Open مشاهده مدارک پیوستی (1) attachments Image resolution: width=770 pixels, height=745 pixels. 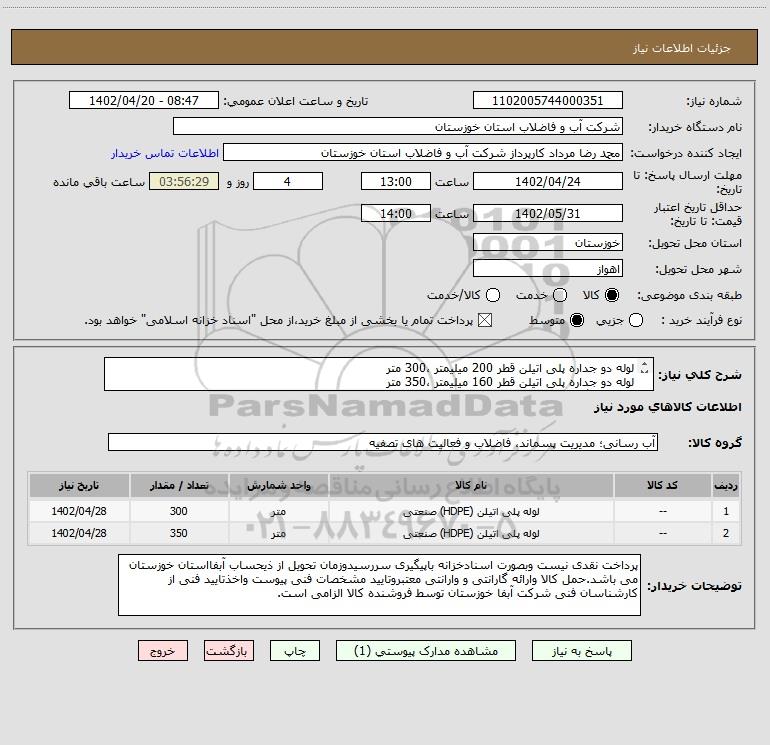click(426, 651)
